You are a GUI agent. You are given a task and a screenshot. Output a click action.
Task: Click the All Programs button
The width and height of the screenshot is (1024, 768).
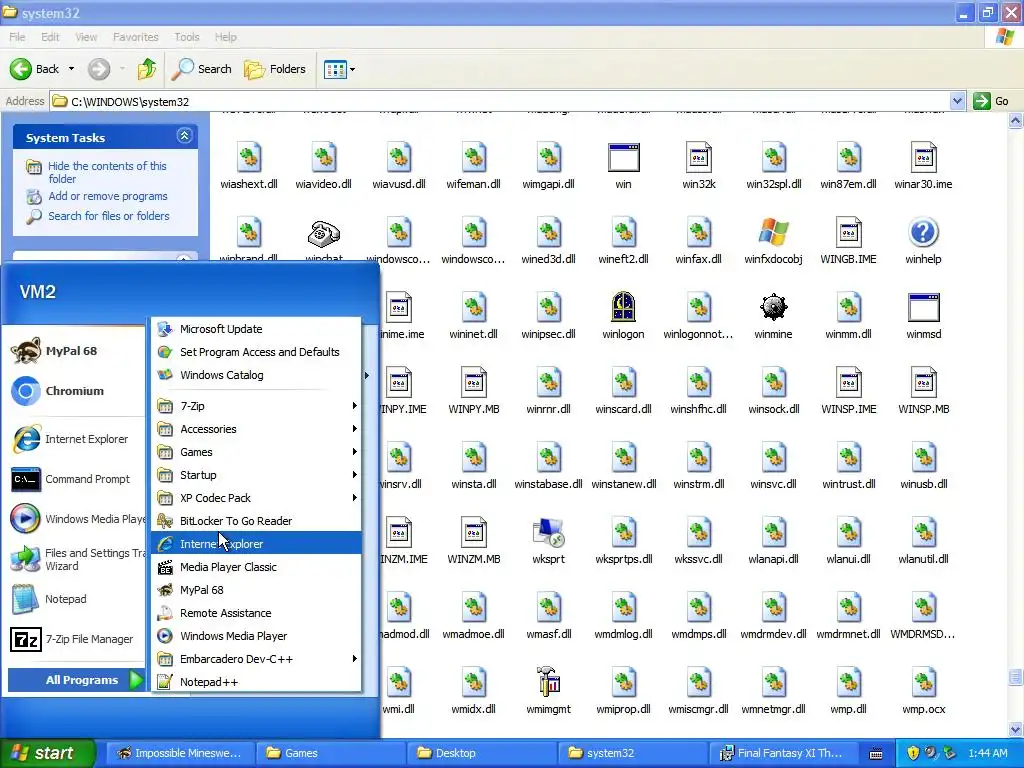pyautogui.click(x=76, y=680)
